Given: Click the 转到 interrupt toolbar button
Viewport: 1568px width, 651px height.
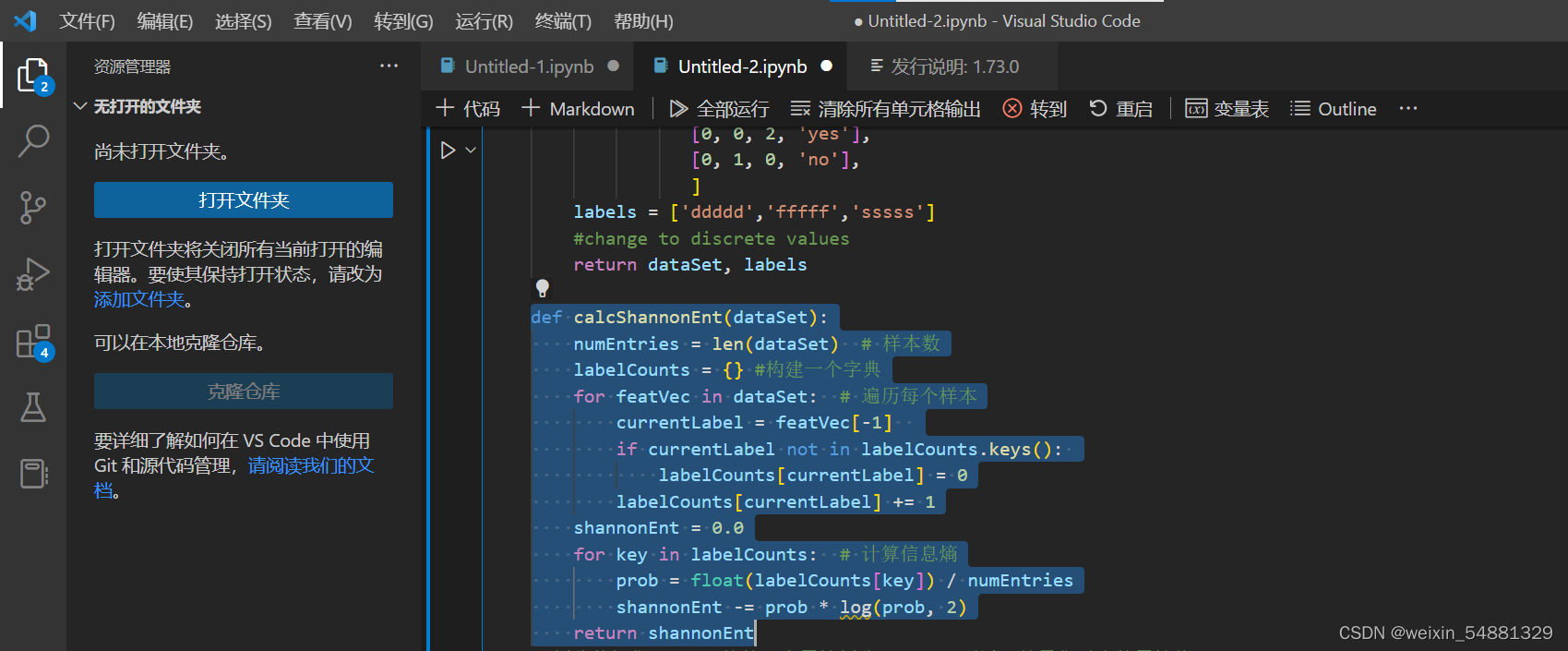Looking at the screenshot, I should tap(1035, 109).
